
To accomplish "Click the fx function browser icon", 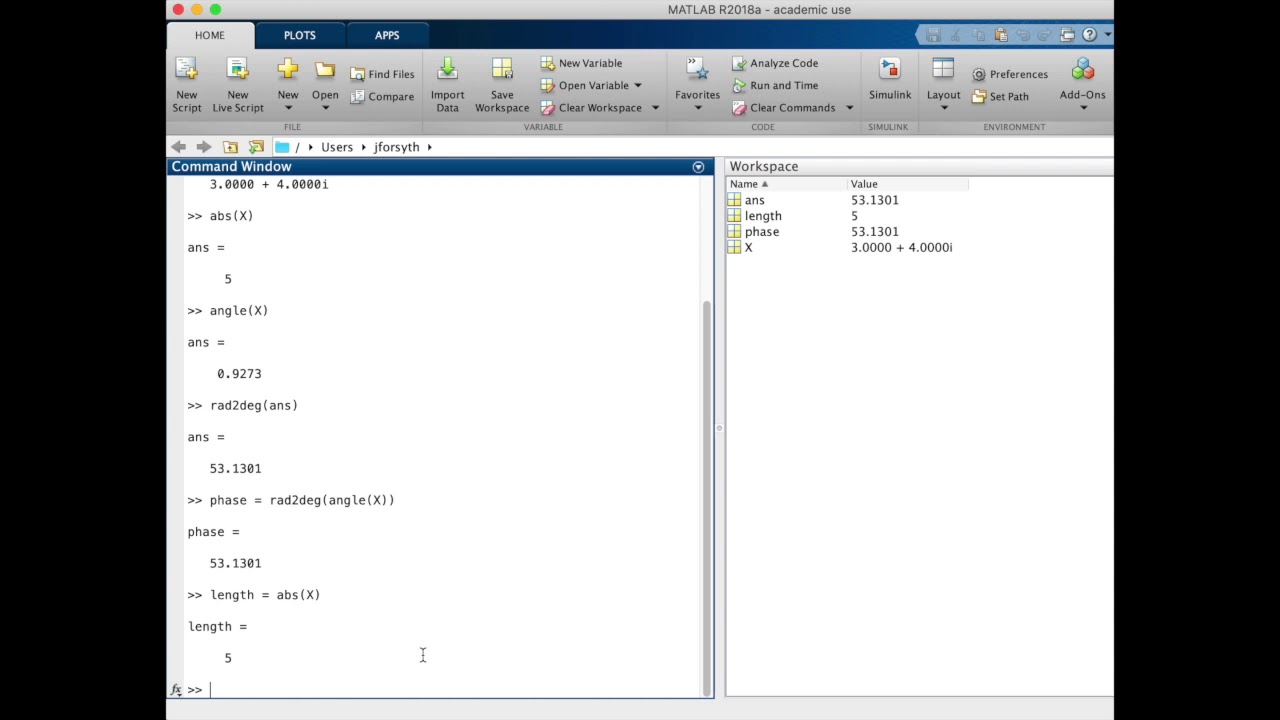I will click(176, 689).
